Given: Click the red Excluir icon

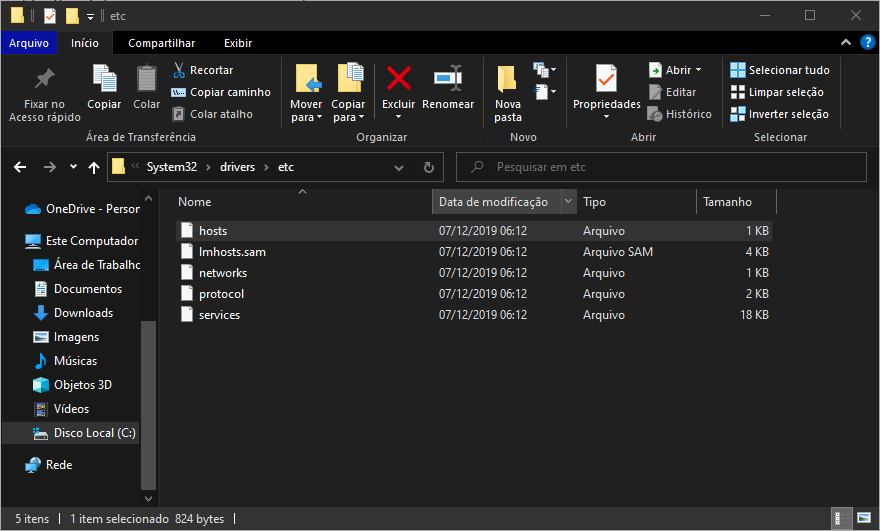Looking at the screenshot, I should (x=398, y=78).
